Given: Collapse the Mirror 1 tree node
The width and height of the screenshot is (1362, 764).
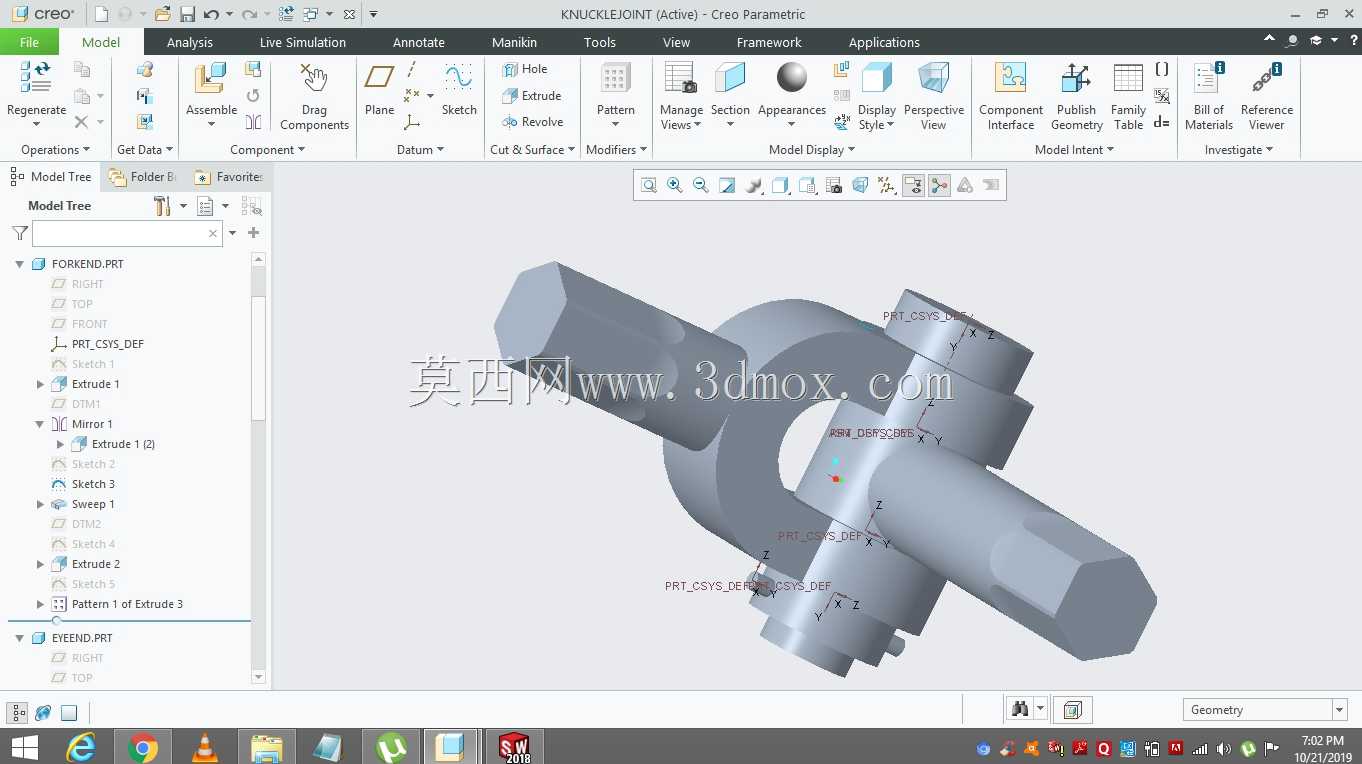Looking at the screenshot, I should (40, 424).
